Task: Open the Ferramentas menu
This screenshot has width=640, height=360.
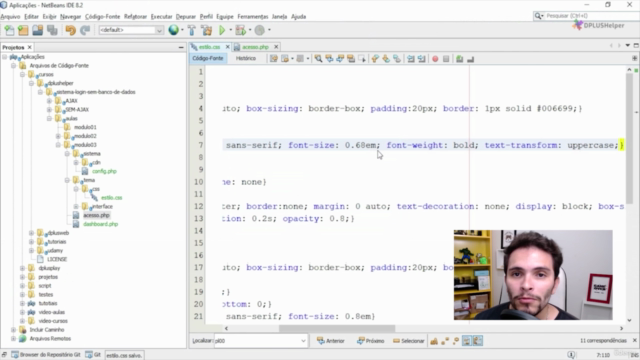Action: (253, 17)
